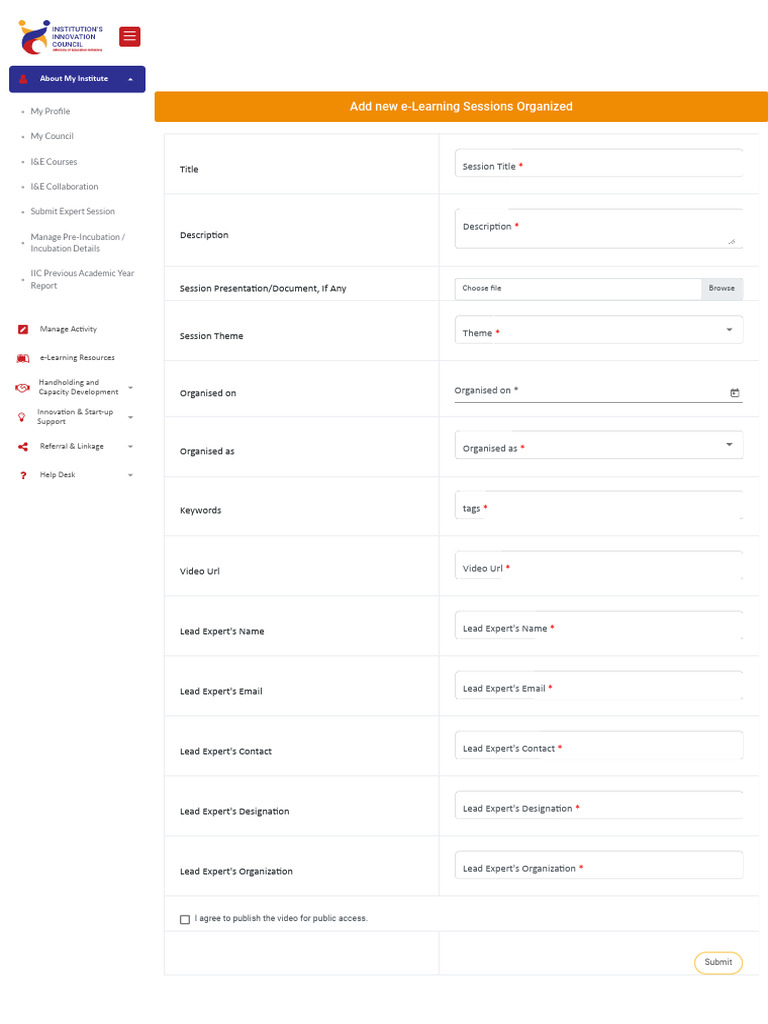Click the Innovation & Start-up lightbulb icon

[22, 416]
